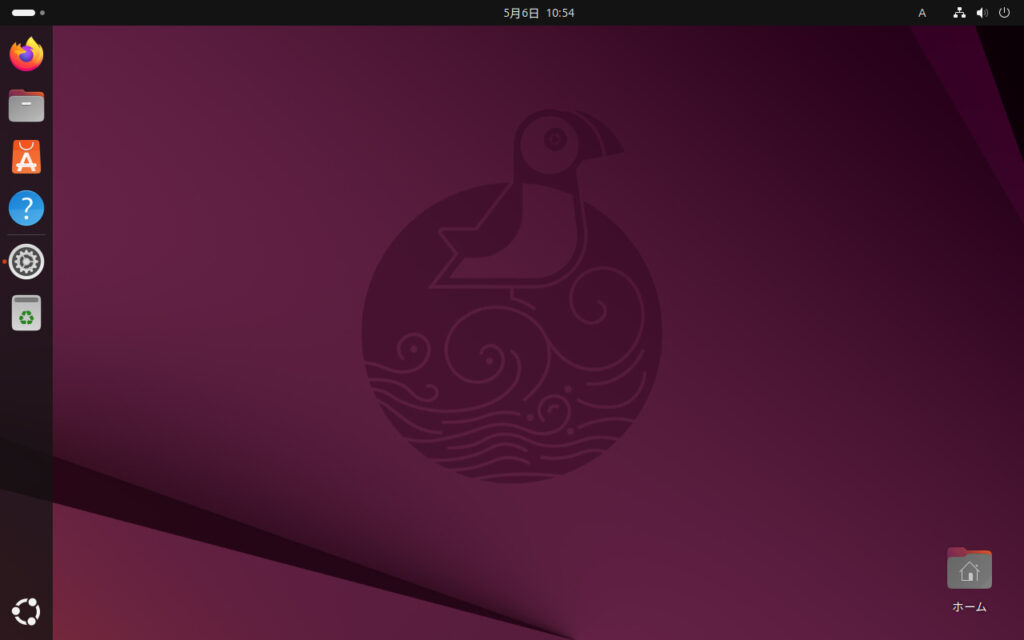Open the power menu icon
The image size is (1024, 640).
coord(1004,12)
